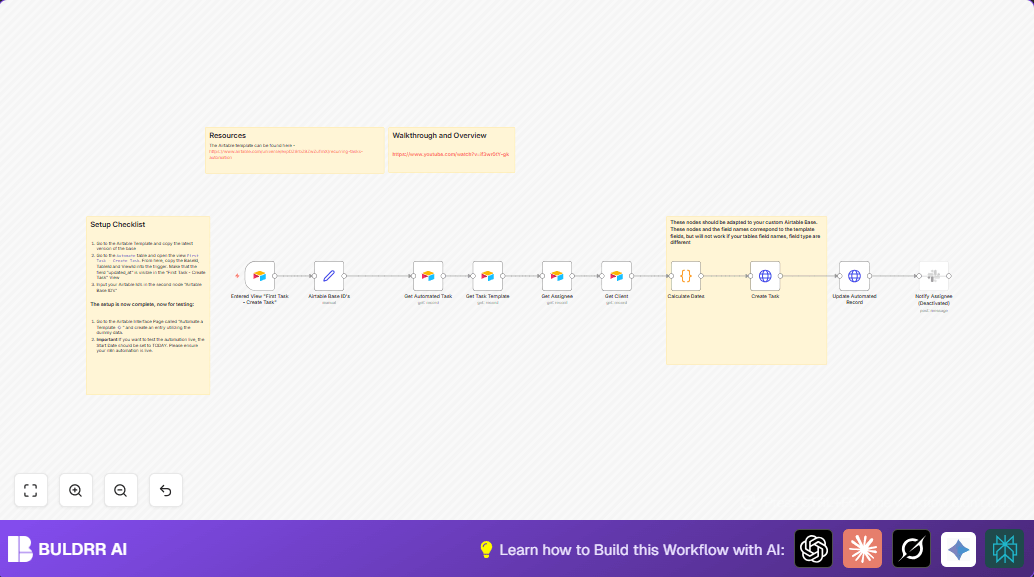Screen dimensions: 1034x577
Task: Click the fit-to-view canvas button
Action: 30,490
